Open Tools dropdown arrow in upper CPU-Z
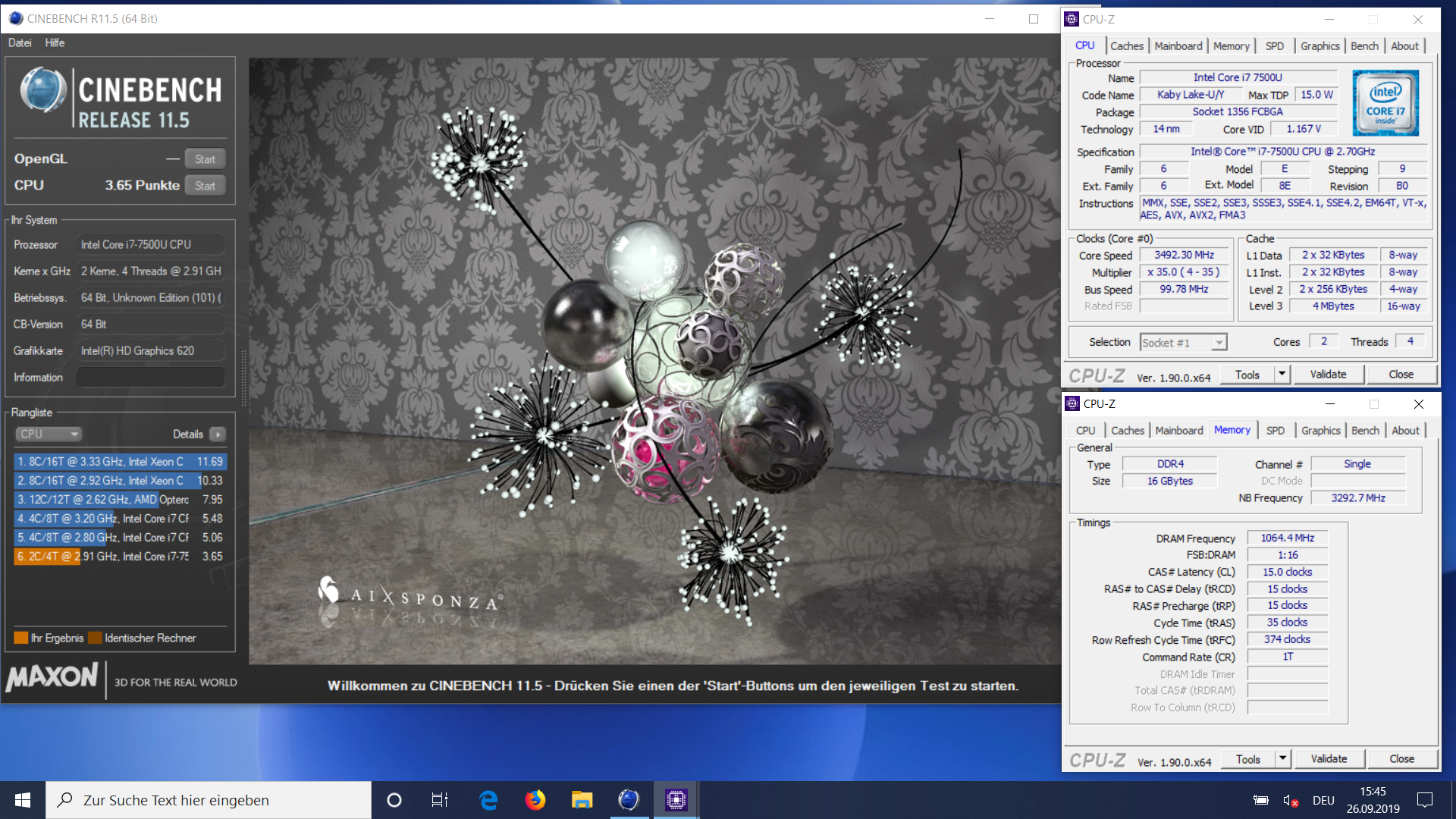This screenshot has width=1456, height=819. (x=1282, y=374)
